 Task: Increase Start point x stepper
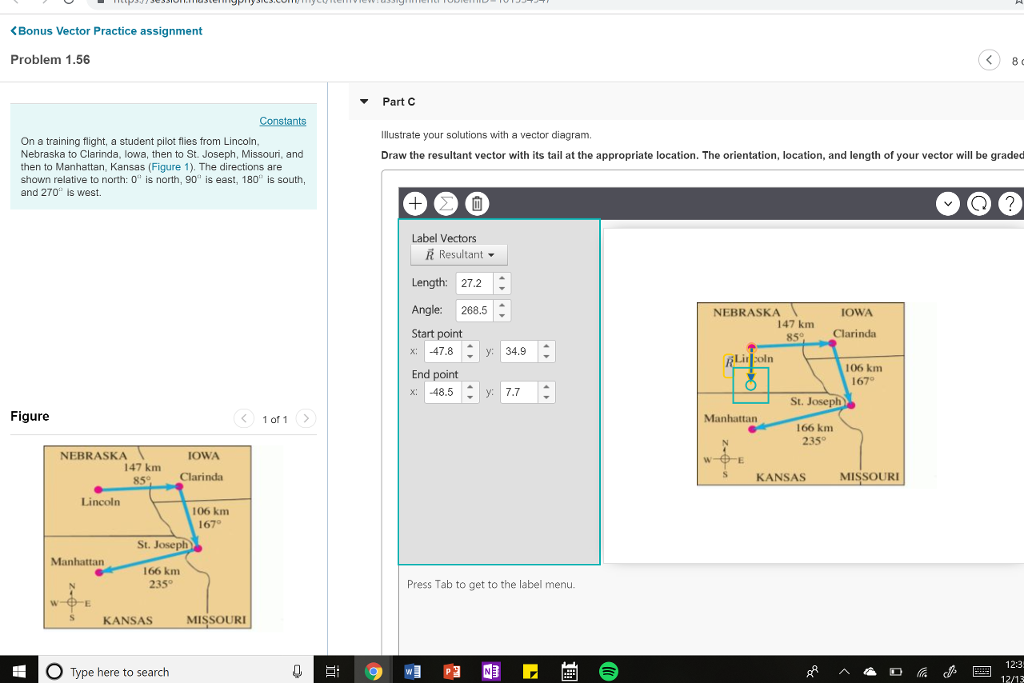pos(470,346)
